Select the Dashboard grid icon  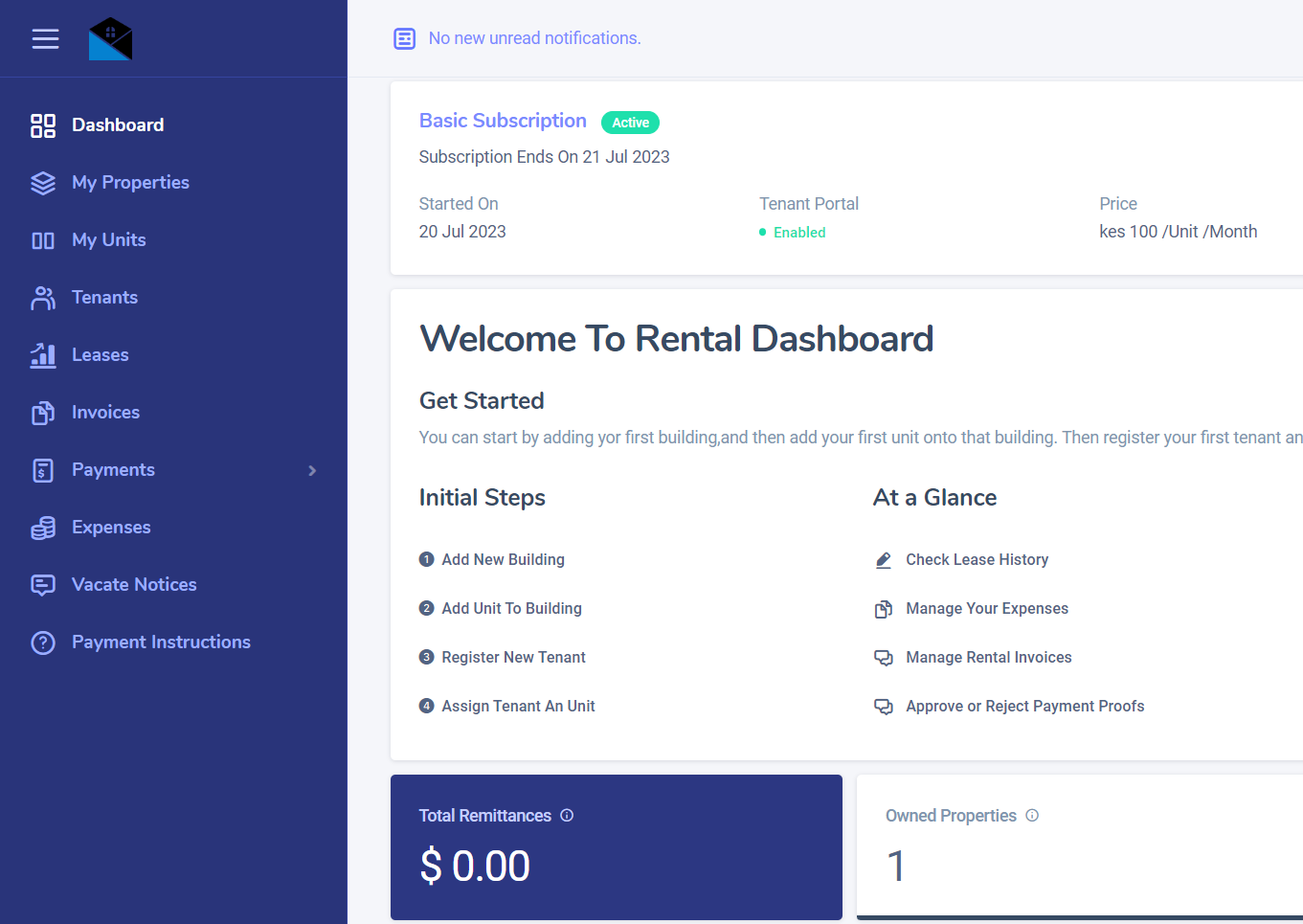(43, 124)
